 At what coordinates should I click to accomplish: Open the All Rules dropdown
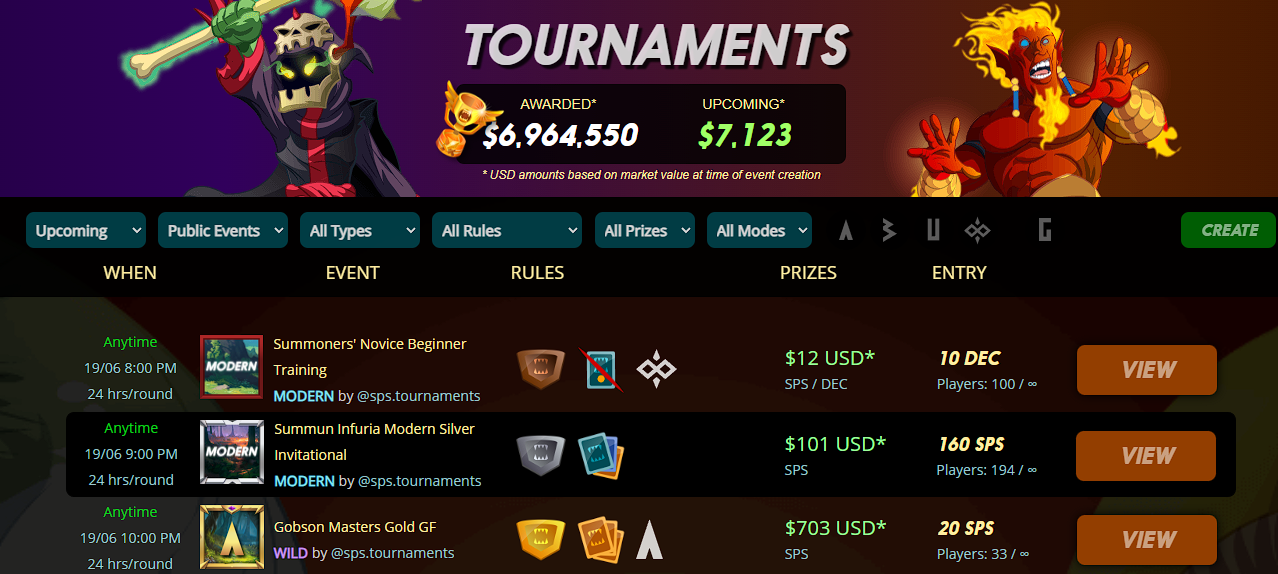click(x=507, y=230)
